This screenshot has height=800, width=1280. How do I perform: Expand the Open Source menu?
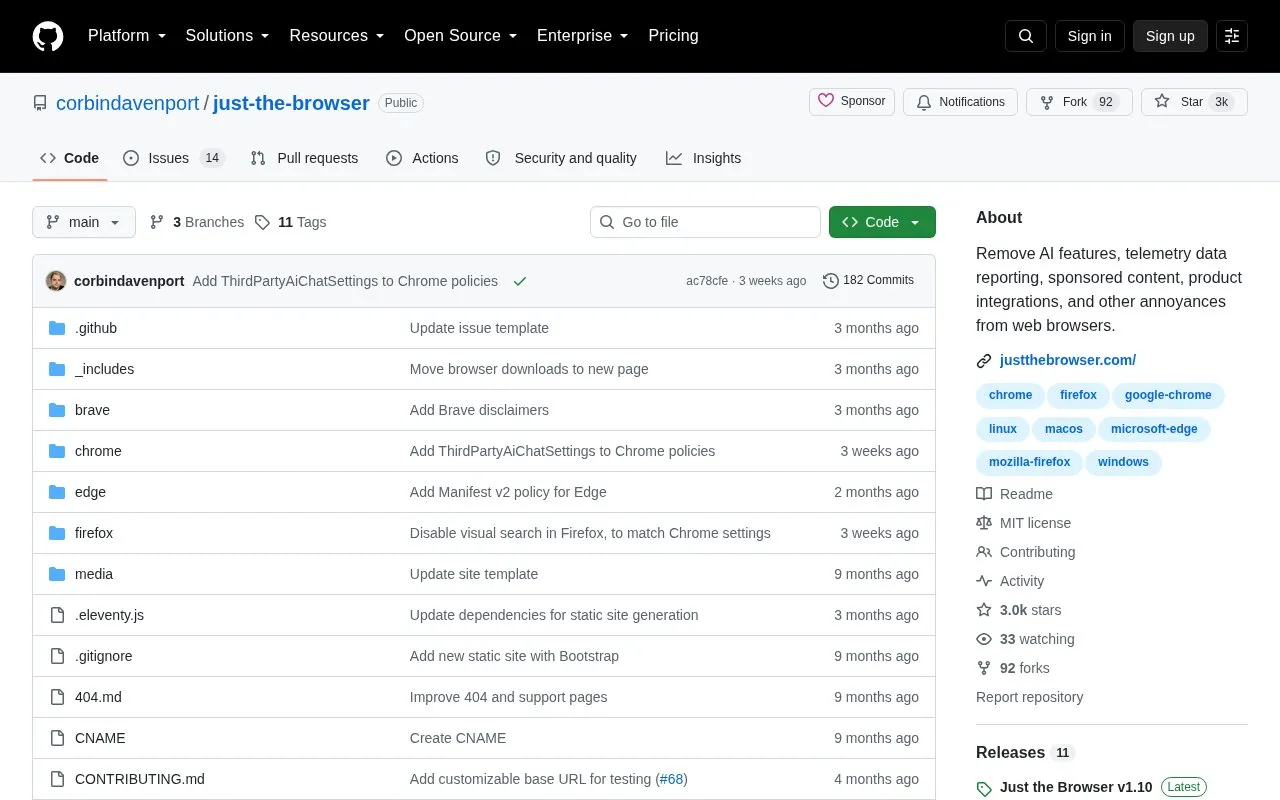pyautogui.click(x=461, y=36)
